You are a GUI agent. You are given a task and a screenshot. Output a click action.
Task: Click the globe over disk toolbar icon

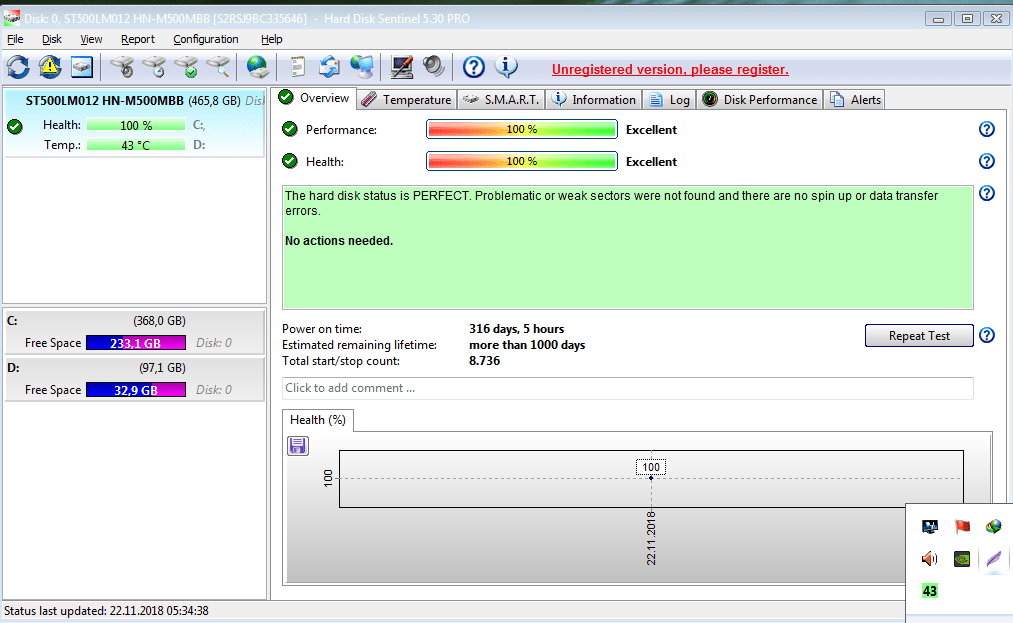pyautogui.click(x=258, y=67)
